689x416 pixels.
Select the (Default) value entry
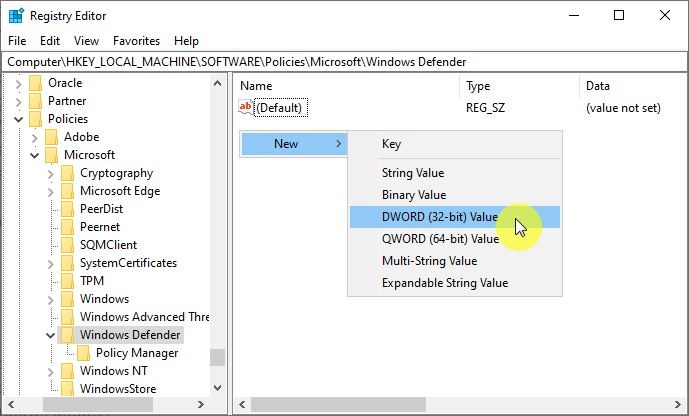tap(279, 108)
